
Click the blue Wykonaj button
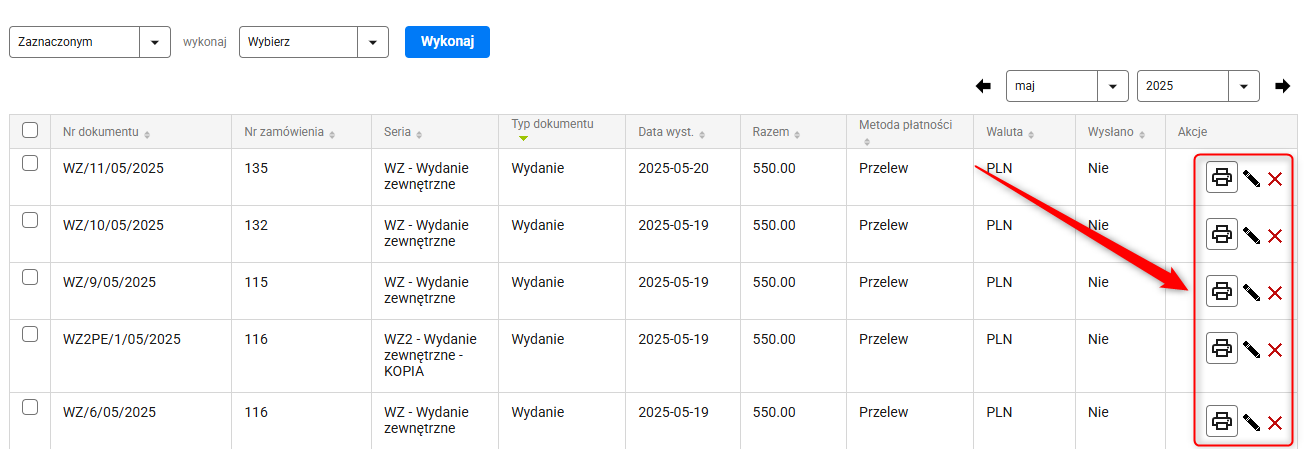pyautogui.click(x=447, y=42)
